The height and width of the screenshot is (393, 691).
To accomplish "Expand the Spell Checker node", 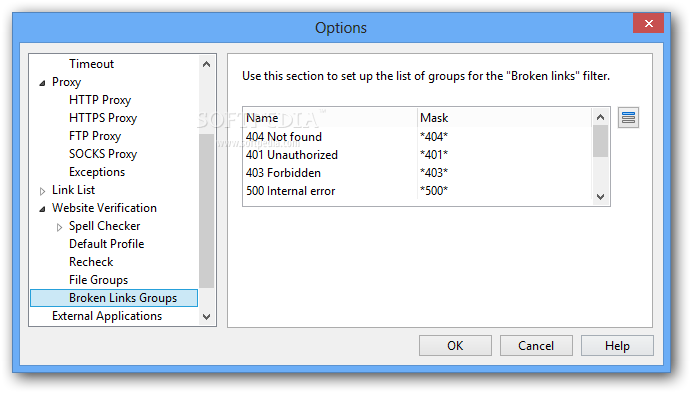I will point(59,227).
